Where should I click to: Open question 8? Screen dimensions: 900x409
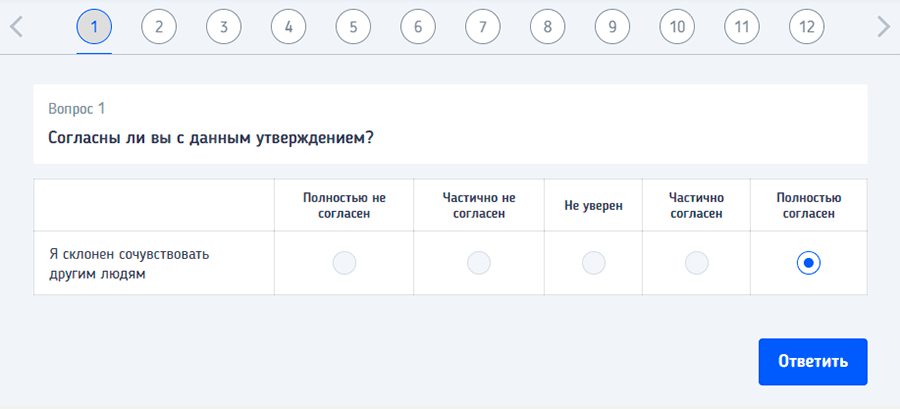547,27
